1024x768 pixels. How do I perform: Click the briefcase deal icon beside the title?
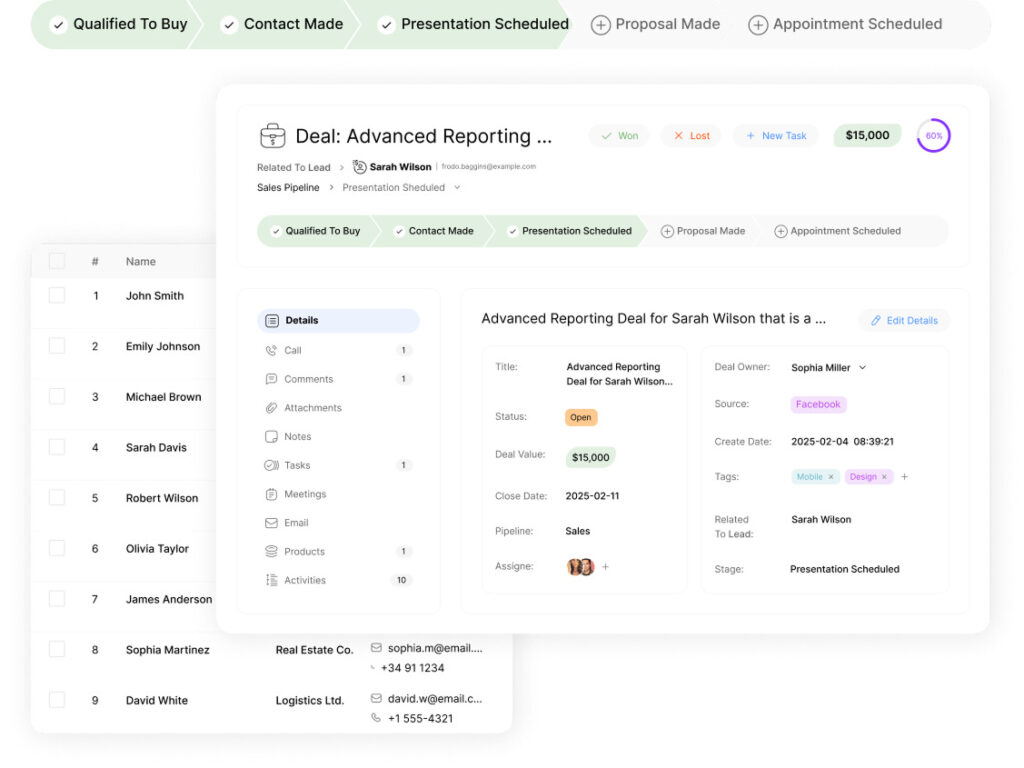click(x=272, y=136)
